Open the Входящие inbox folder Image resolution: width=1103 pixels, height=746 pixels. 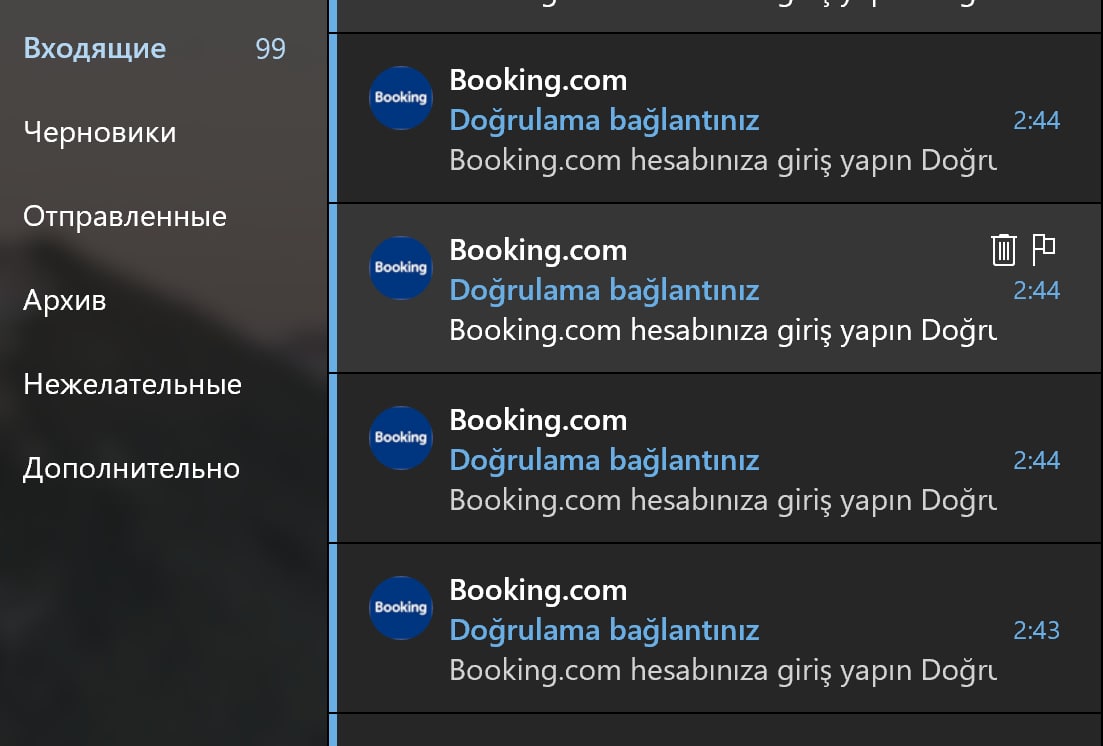click(x=95, y=49)
